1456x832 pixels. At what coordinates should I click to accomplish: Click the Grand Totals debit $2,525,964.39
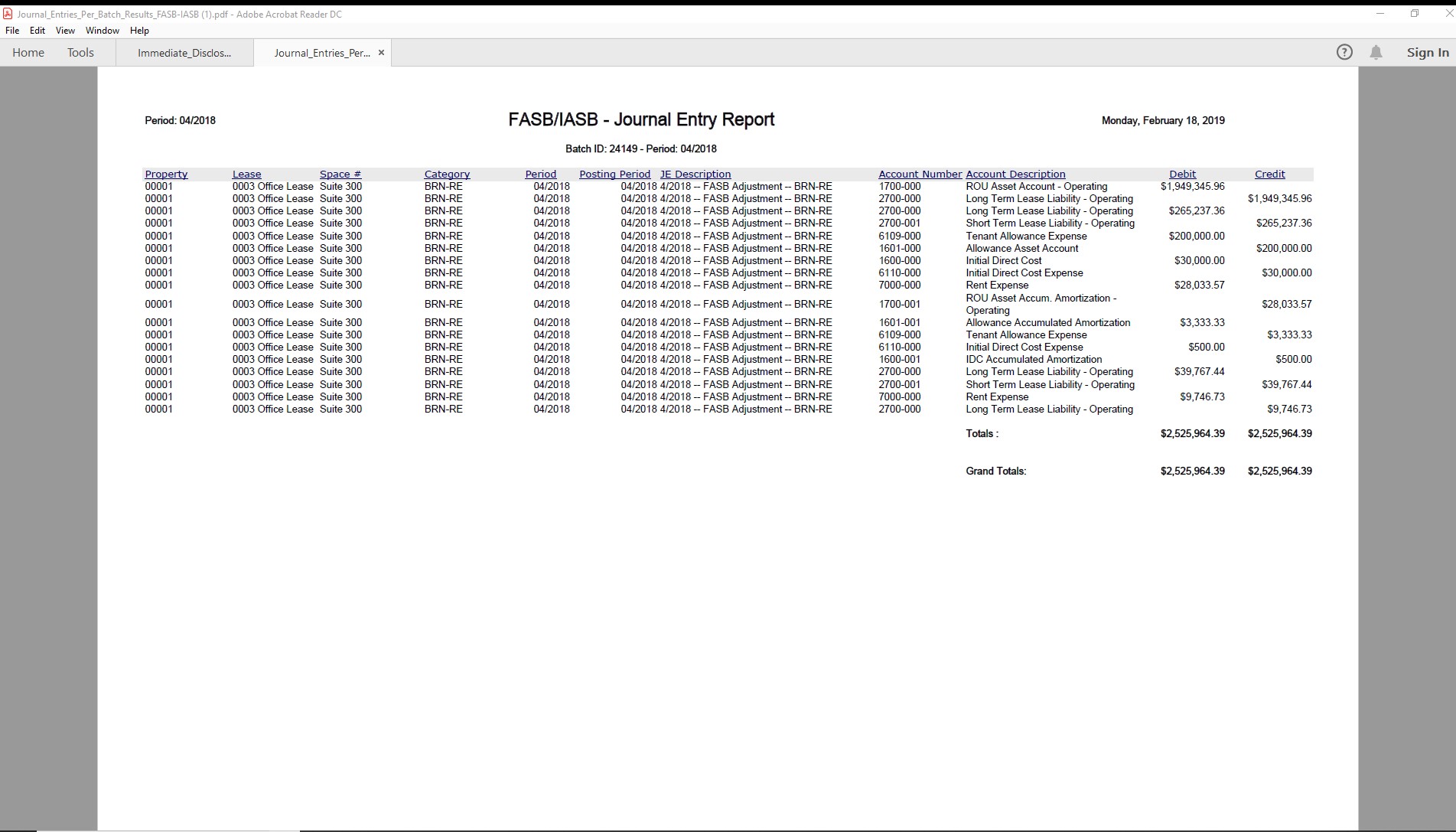(x=1192, y=471)
